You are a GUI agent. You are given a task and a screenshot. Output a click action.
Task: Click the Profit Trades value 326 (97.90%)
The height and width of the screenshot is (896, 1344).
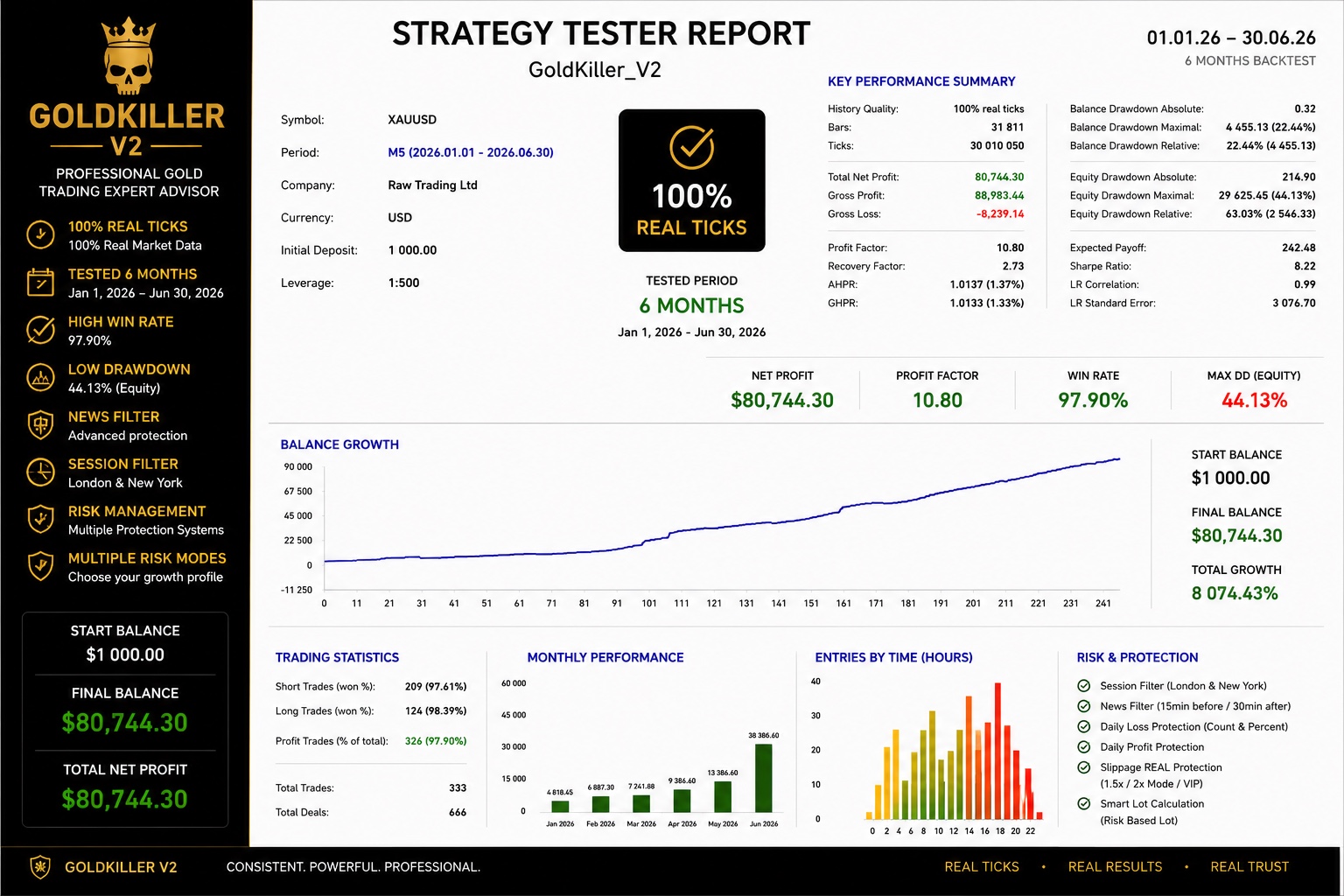click(436, 741)
